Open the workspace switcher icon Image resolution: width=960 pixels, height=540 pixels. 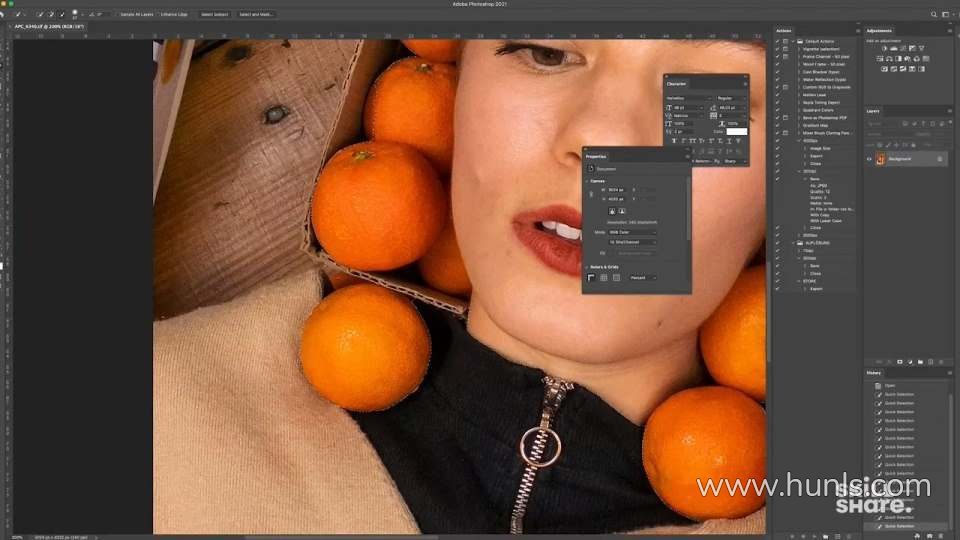point(946,14)
